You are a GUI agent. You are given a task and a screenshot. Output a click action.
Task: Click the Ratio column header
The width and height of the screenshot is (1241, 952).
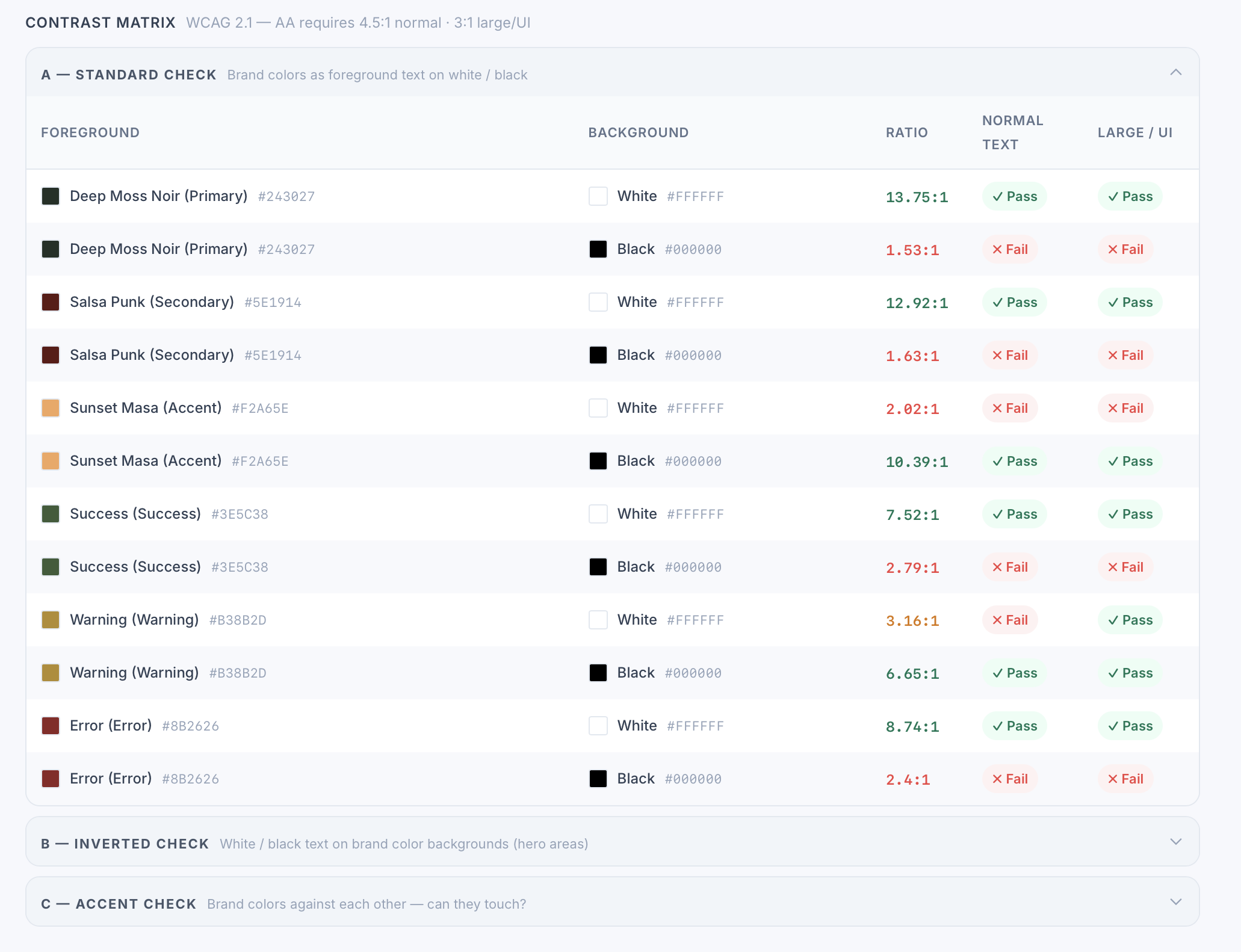point(906,132)
